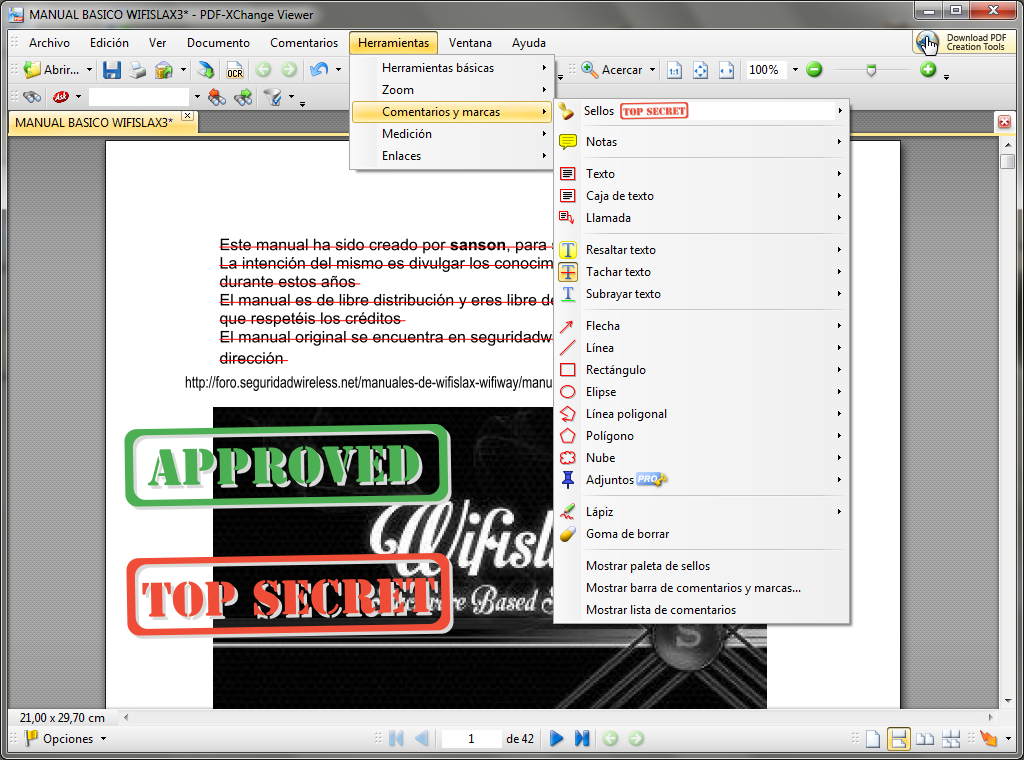Click the Undo arrow icon
Viewport: 1024px width, 760px height.
(319, 69)
